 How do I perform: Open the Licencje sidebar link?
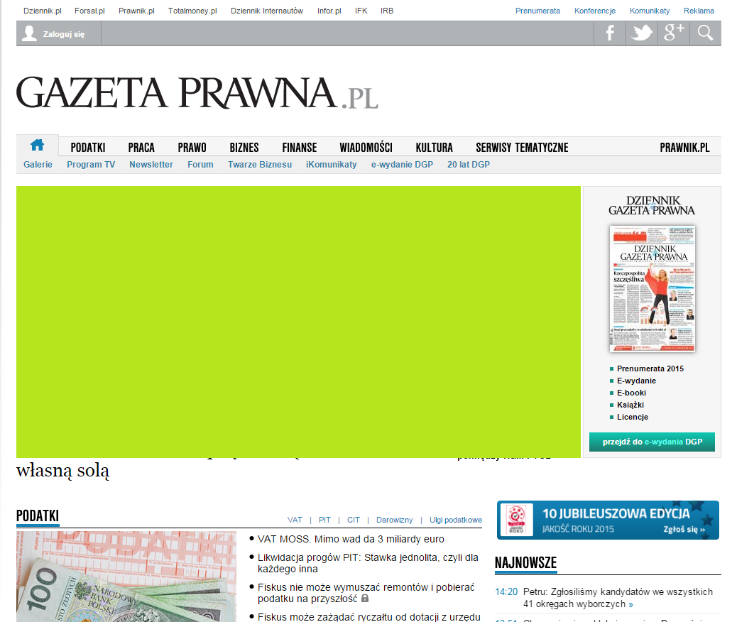pyautogui.click(x=633, y=417)
